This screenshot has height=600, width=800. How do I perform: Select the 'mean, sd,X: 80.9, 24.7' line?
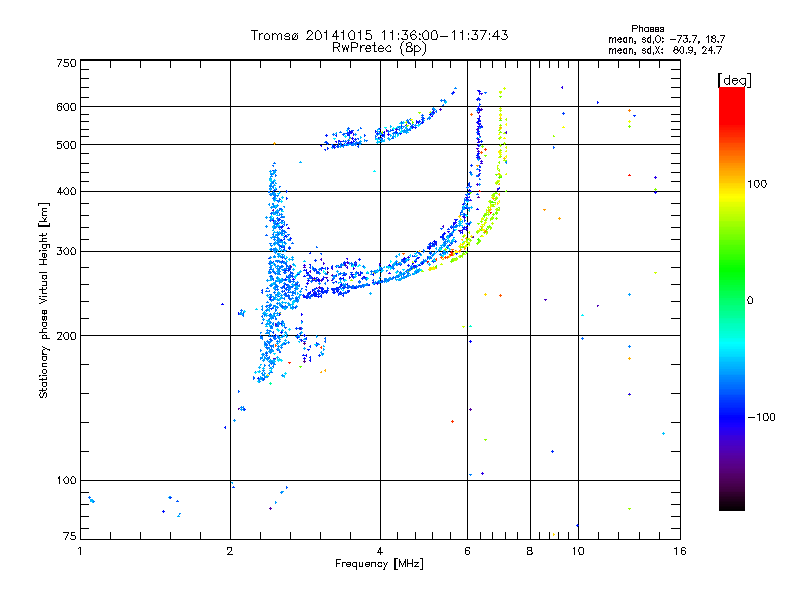pyautogui.click(x=665, y=50)
